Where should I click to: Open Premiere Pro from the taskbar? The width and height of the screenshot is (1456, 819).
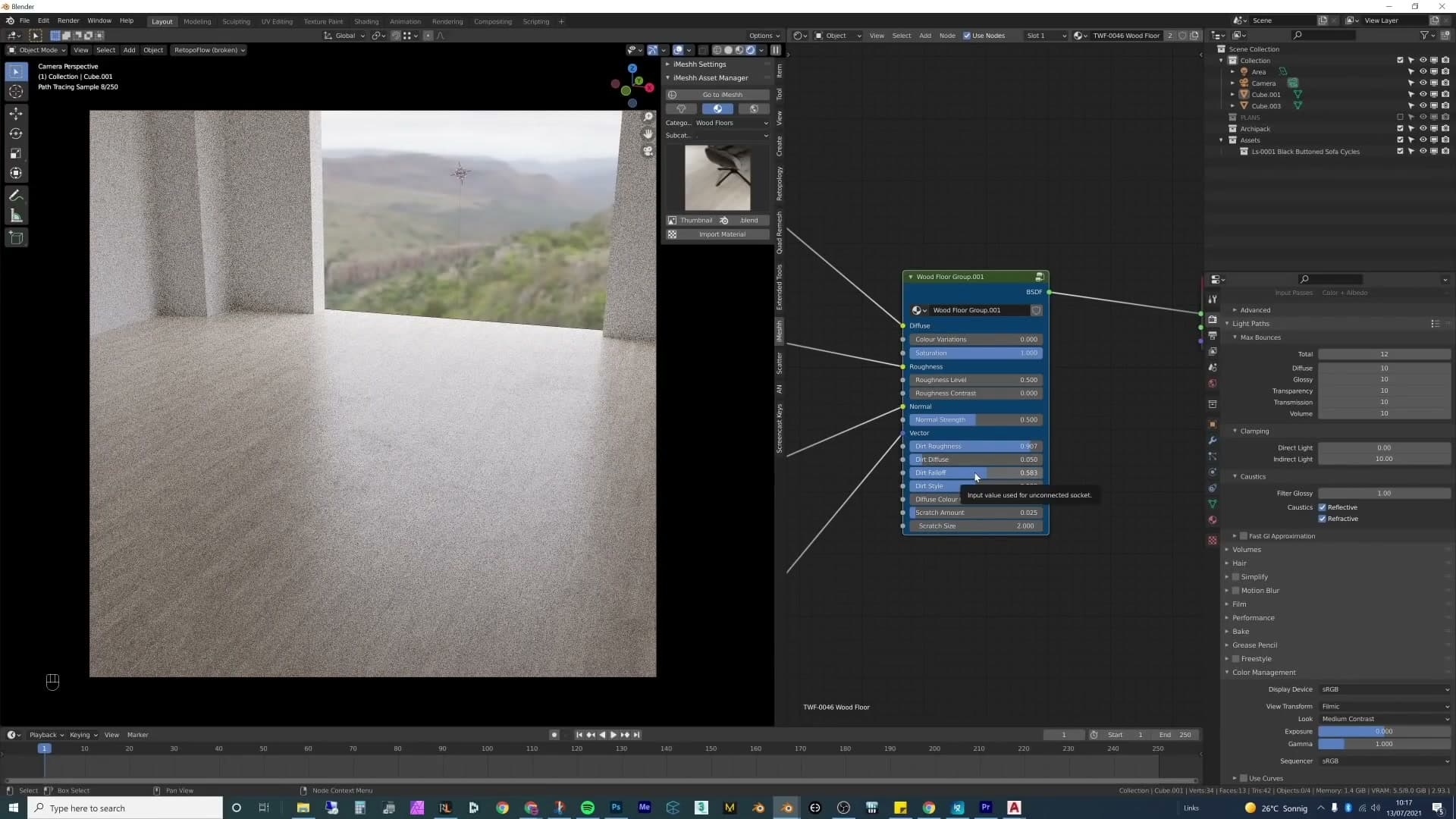986,808
